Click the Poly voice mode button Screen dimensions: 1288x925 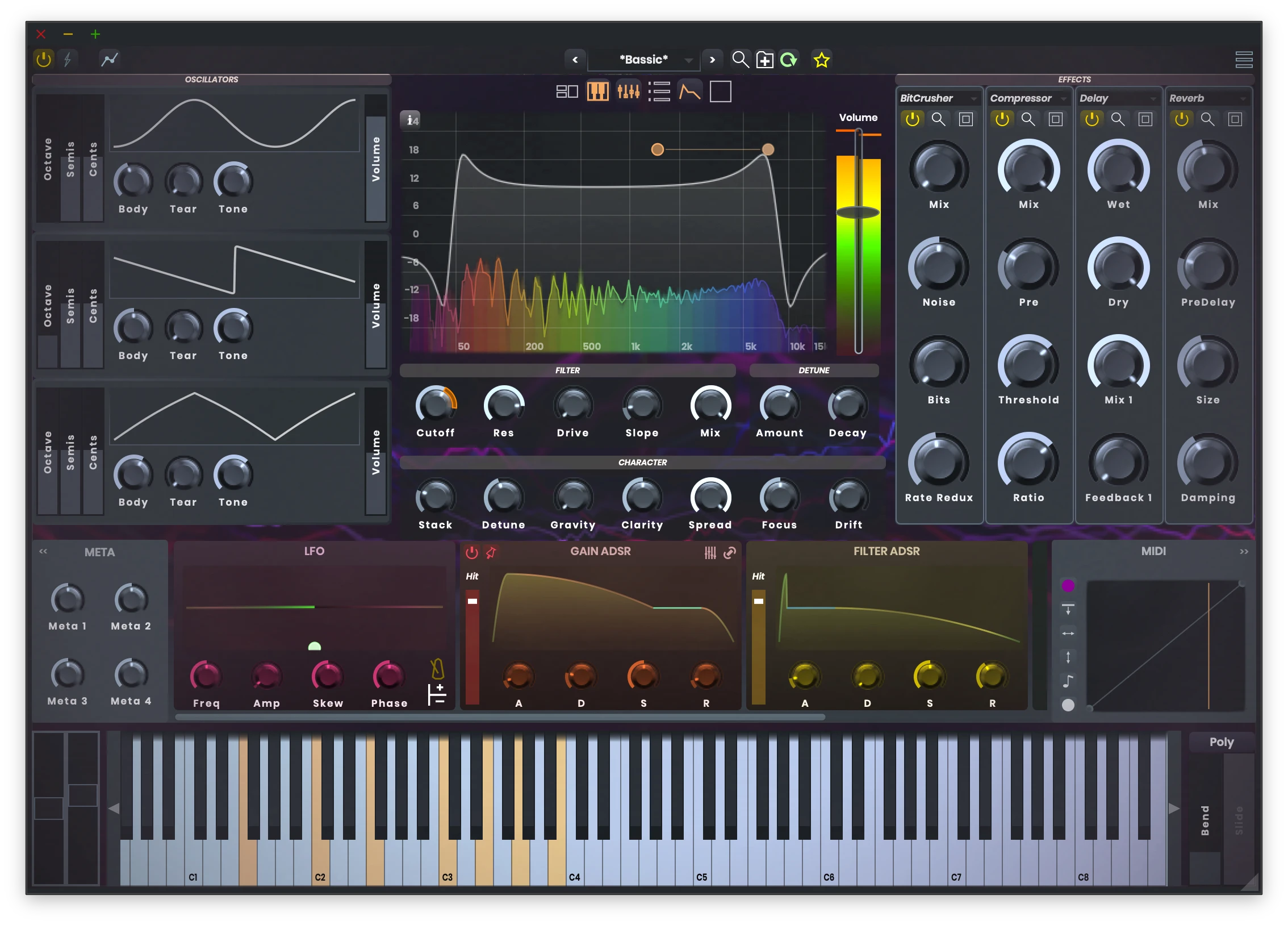point(1221,741)
